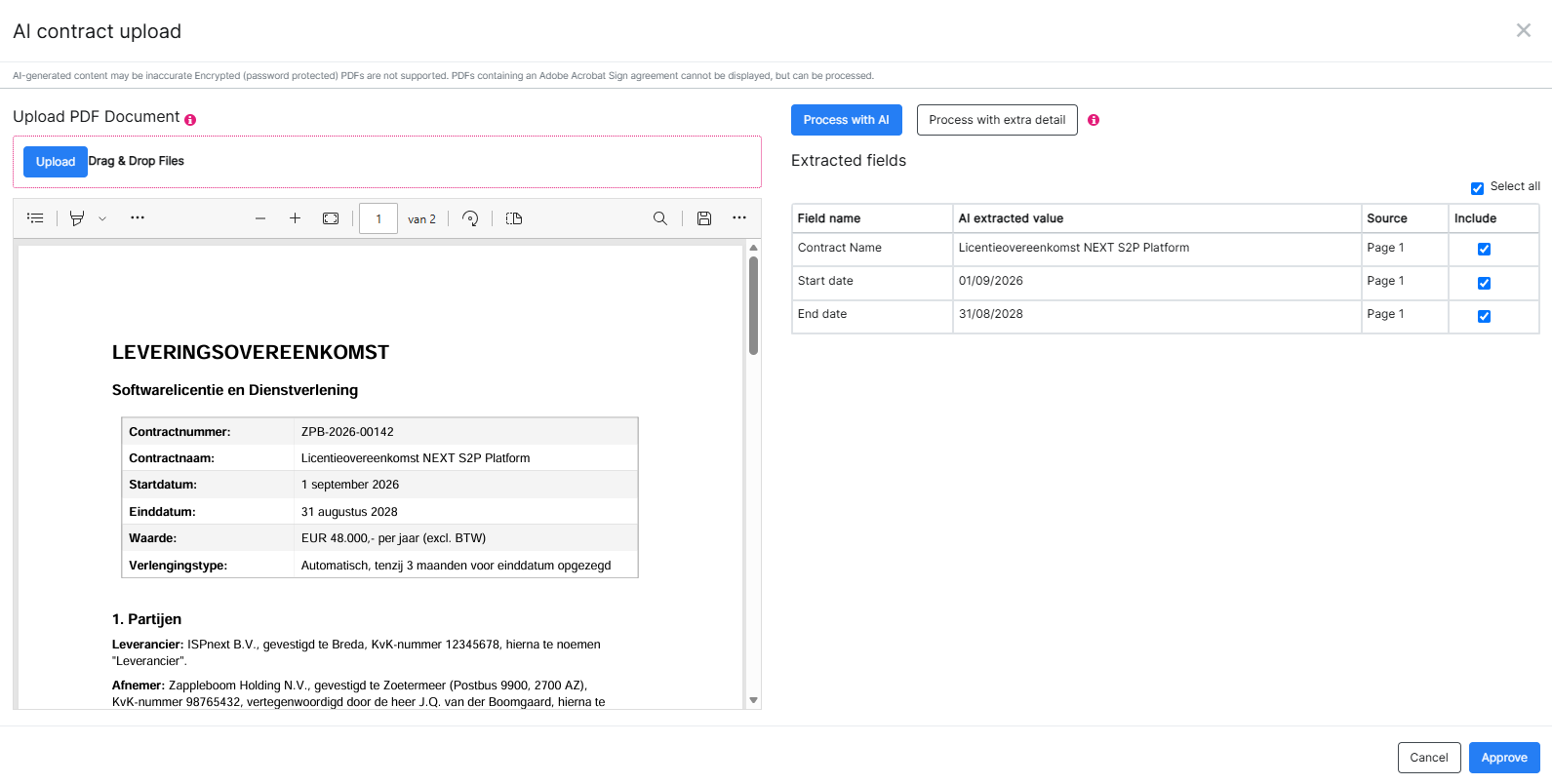The height and width of the screenshot is (784, 1552).
Task: Click the '1. Partijen' section heading
Action: [146, 619]
